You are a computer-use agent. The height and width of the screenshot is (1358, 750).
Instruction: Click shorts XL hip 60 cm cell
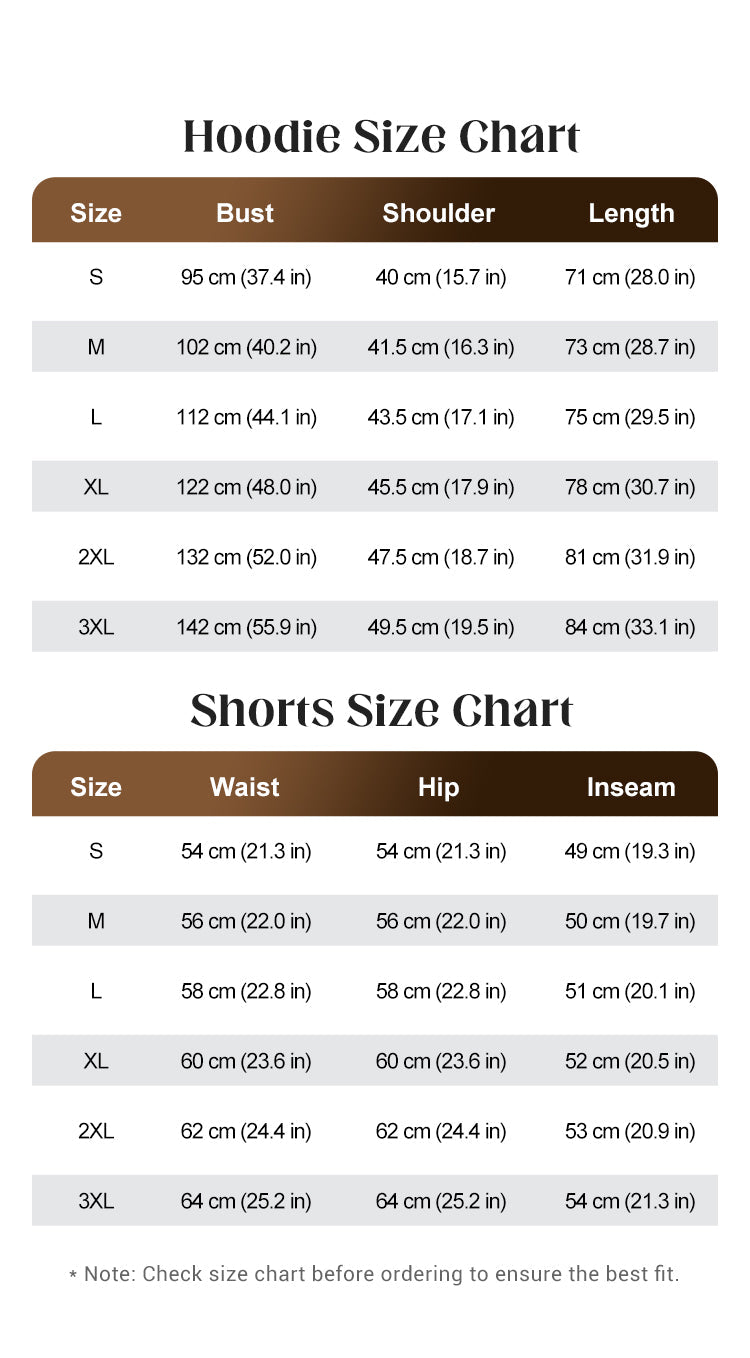click(441, 1061)
